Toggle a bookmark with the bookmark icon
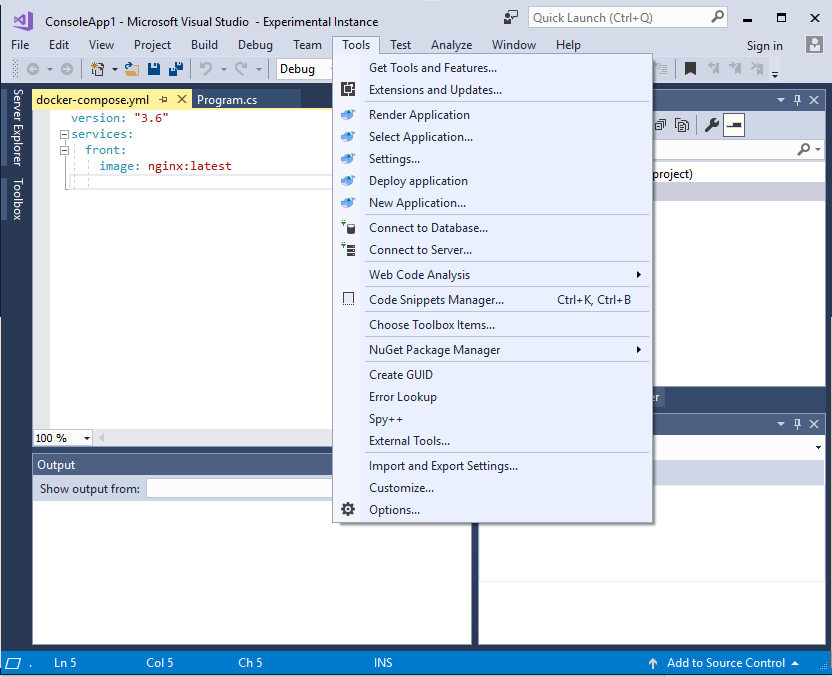This screenshot has height=677, width=832. tap(690, 68)
